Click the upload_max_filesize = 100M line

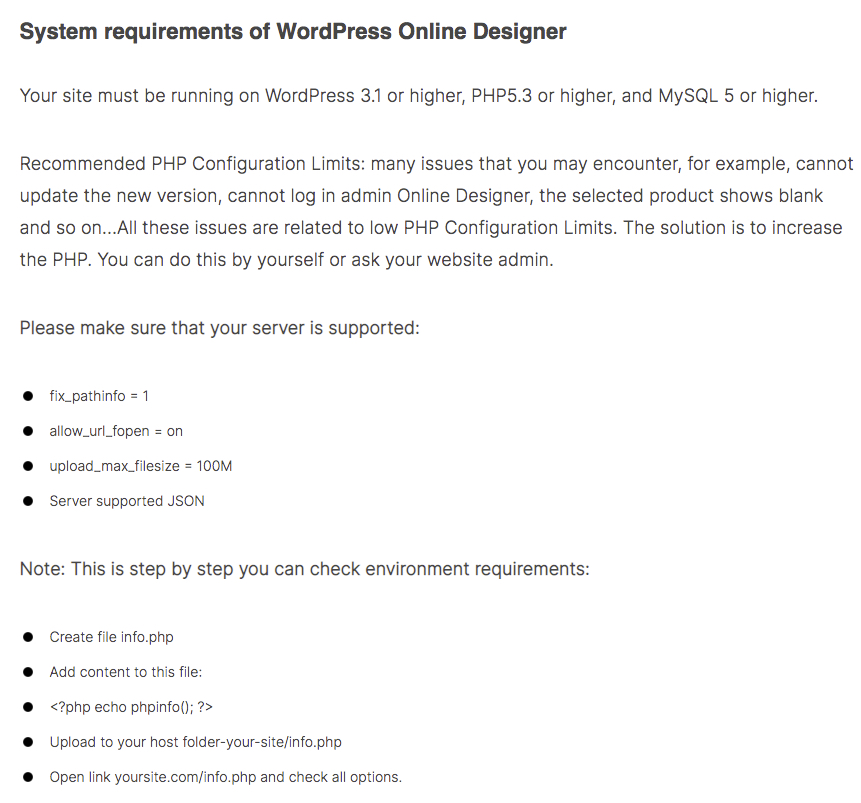tap(141, 466)
